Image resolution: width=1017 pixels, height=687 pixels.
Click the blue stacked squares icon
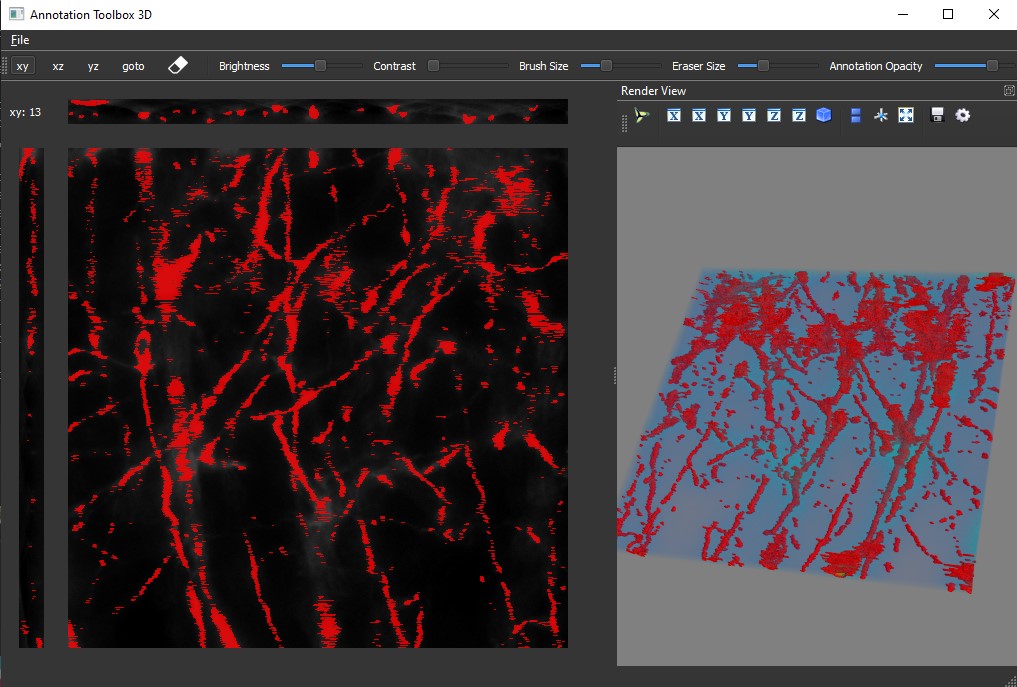coord(856,116)
